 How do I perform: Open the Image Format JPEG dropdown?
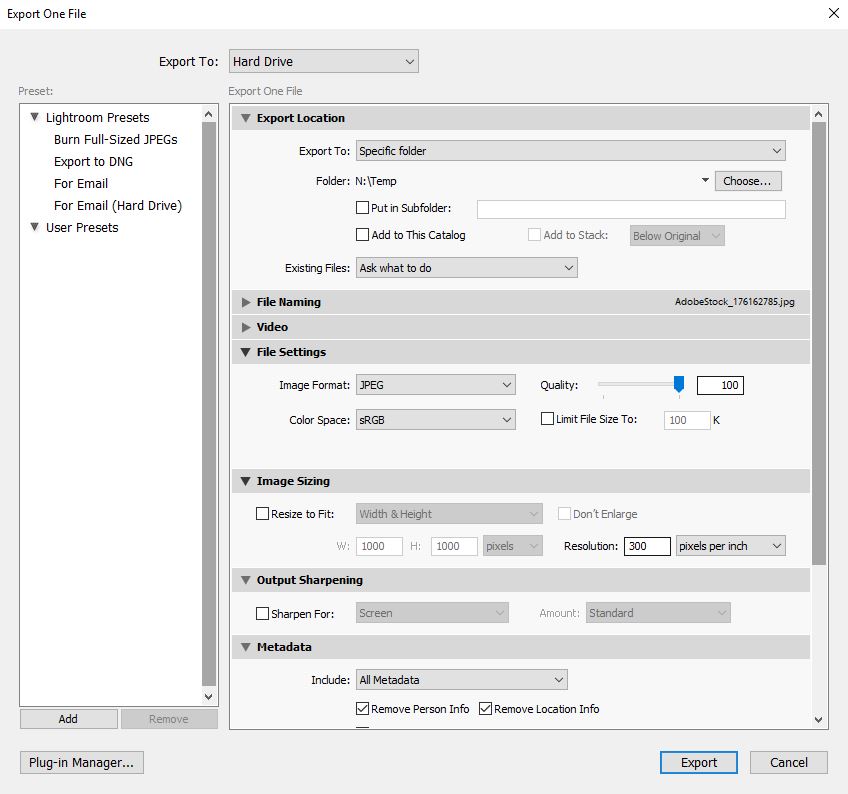(436, 385)
